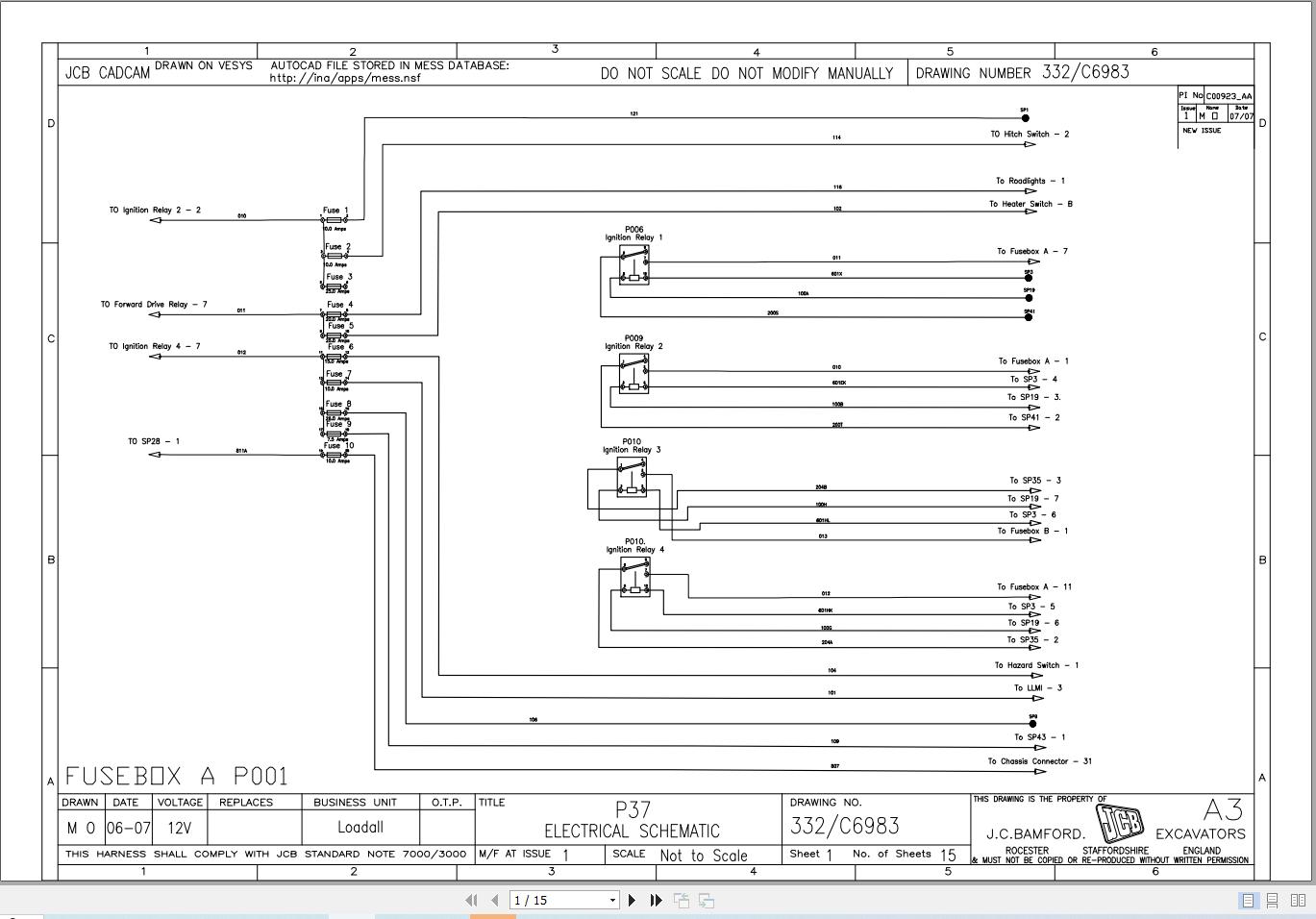
Task: Click the Ignition Relay 1 block labeled P006
Action: coord(634,266)
